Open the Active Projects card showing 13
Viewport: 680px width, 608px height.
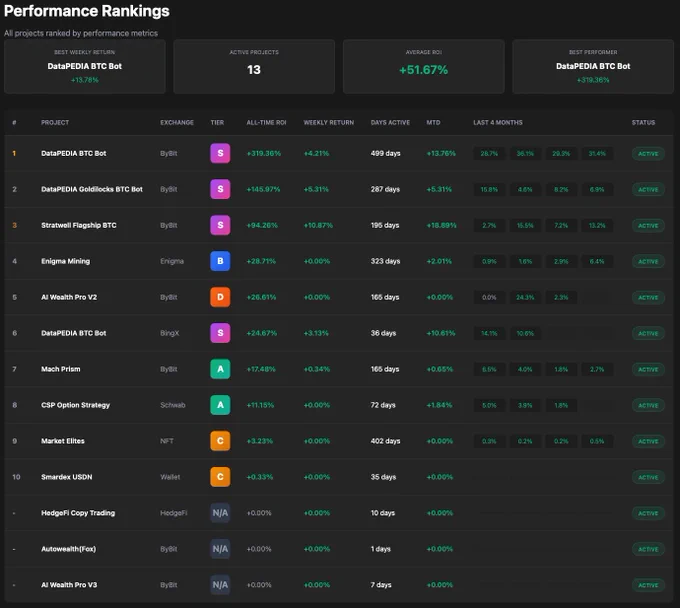click(254, 66)
